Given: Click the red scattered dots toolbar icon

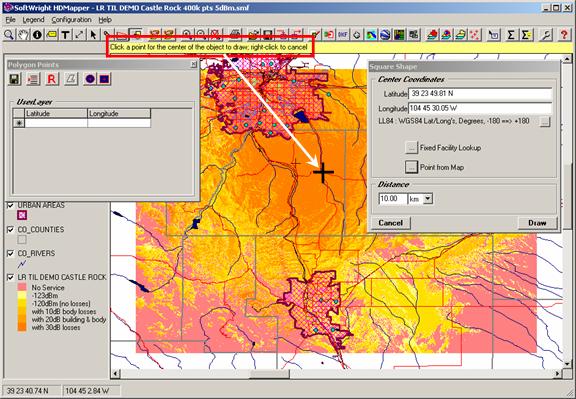Looking at the screenshot, I should (475, 35).
